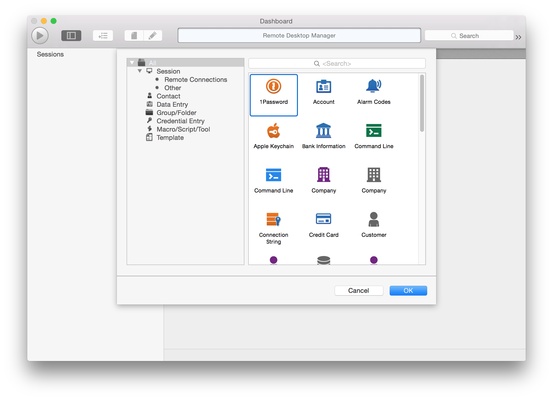Image resolution: width=553 pixels, height=400 pixels.
Task: Select the 1Password entry type
Action: click(273, 95)
